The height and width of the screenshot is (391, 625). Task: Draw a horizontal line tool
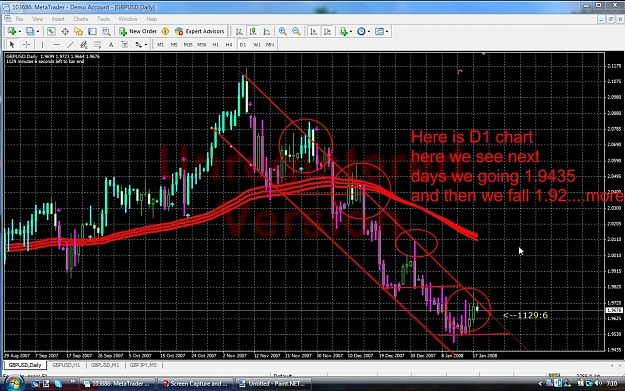tap(56, 45)
